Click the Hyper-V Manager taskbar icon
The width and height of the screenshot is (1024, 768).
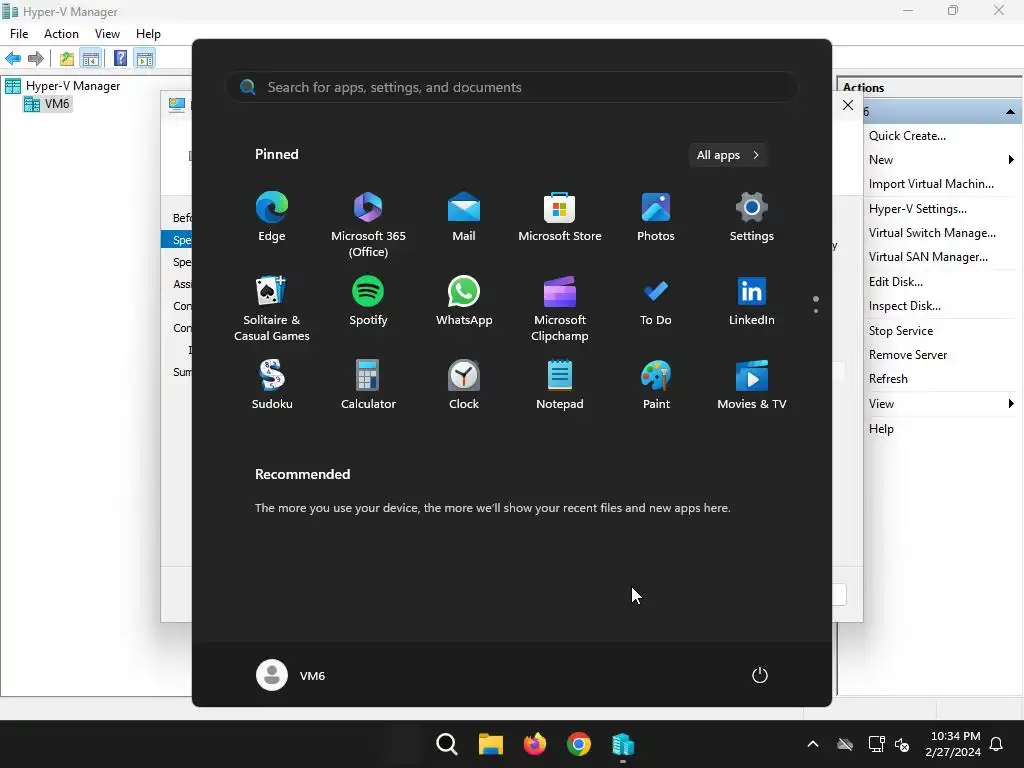[623, 744]
